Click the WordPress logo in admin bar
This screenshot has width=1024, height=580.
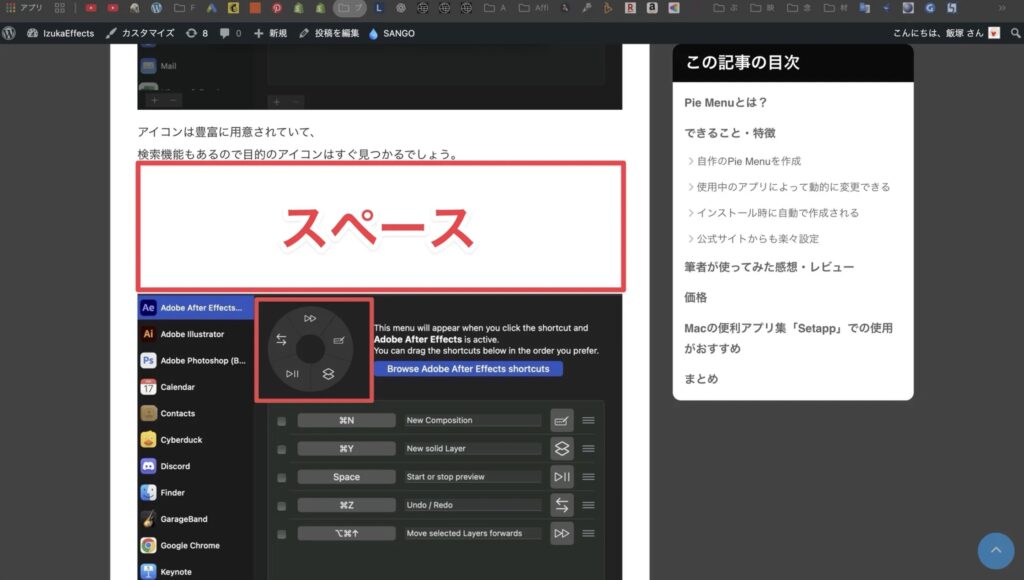click(x=9, y=33)
